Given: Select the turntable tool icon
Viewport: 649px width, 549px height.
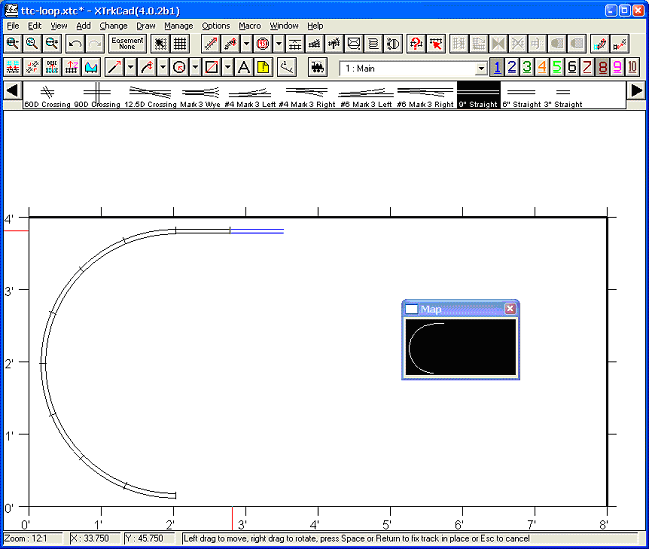Looking at the screenshot, I should click(x=393, y=44).
